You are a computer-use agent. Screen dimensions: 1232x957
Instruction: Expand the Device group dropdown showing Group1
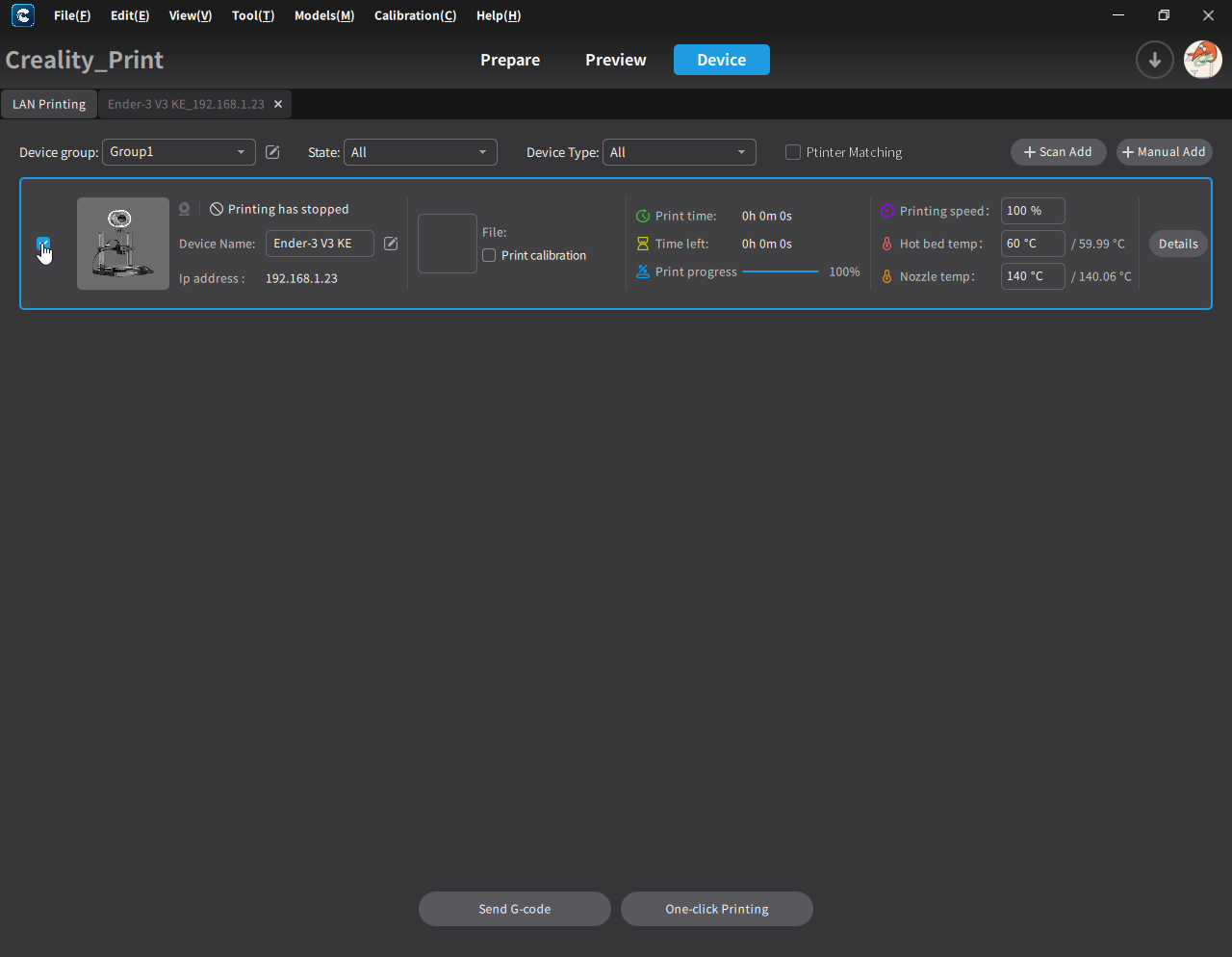point(179,152)
